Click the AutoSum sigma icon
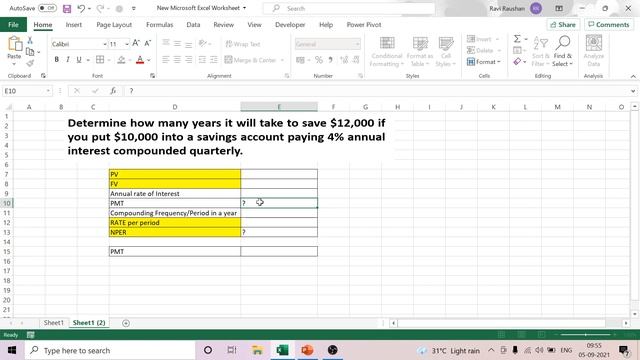This screenshot has width=640, height=360. (x=517, y=39)
